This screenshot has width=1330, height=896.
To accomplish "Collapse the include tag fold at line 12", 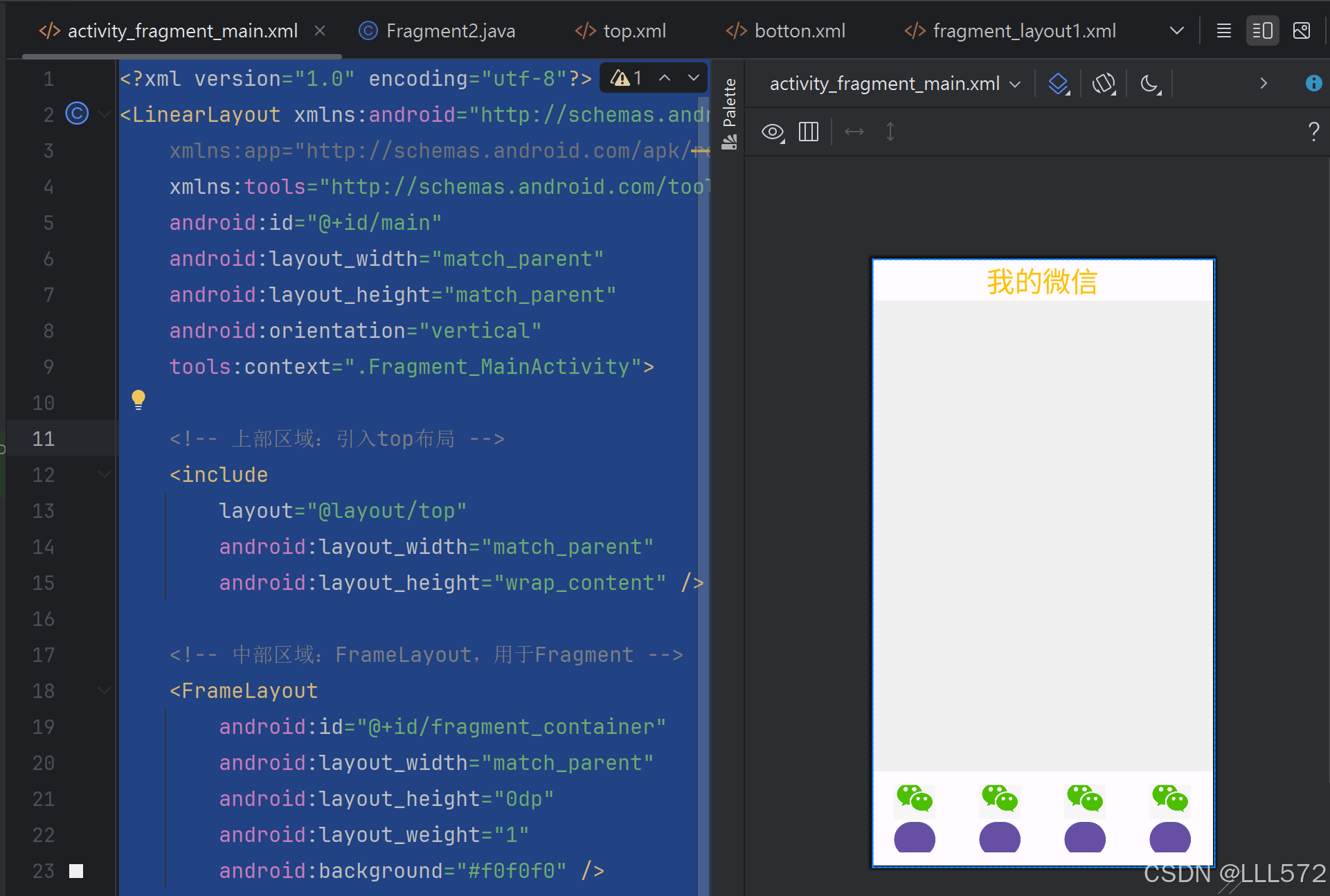I will click(104, 474).
